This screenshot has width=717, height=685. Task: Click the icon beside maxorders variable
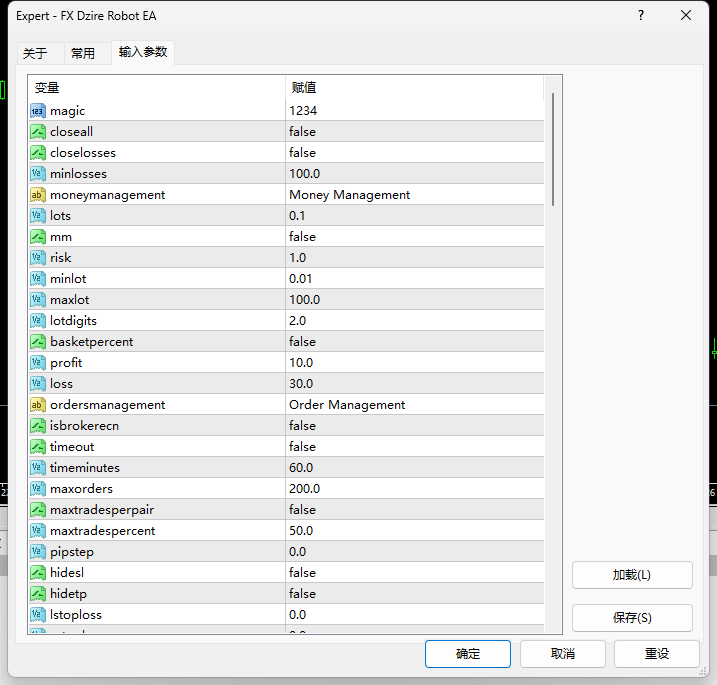click(x=38, y=489)
